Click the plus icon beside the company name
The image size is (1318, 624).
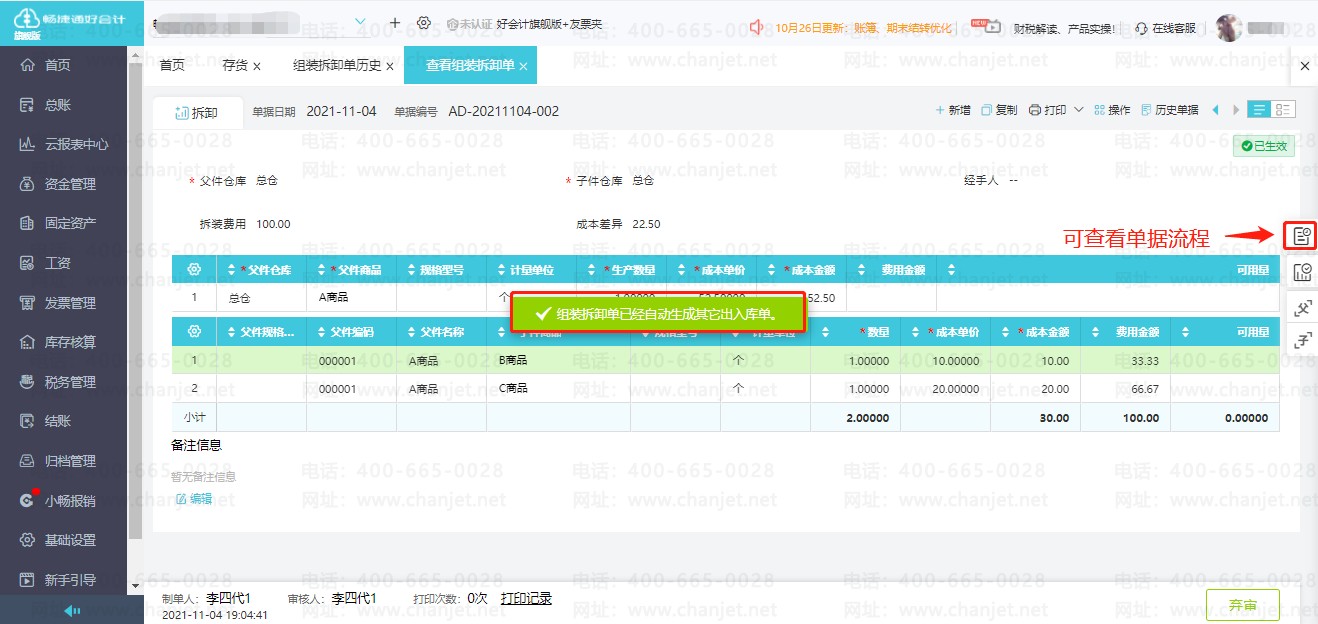(395, 23)
